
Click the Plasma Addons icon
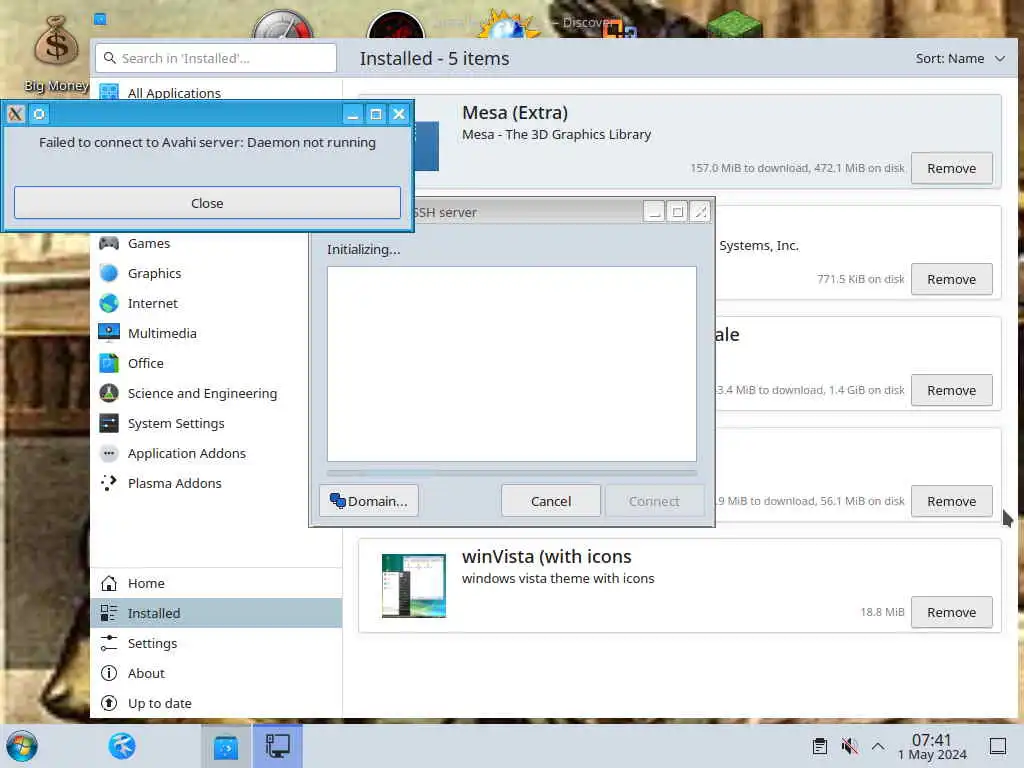pos(108,483)
